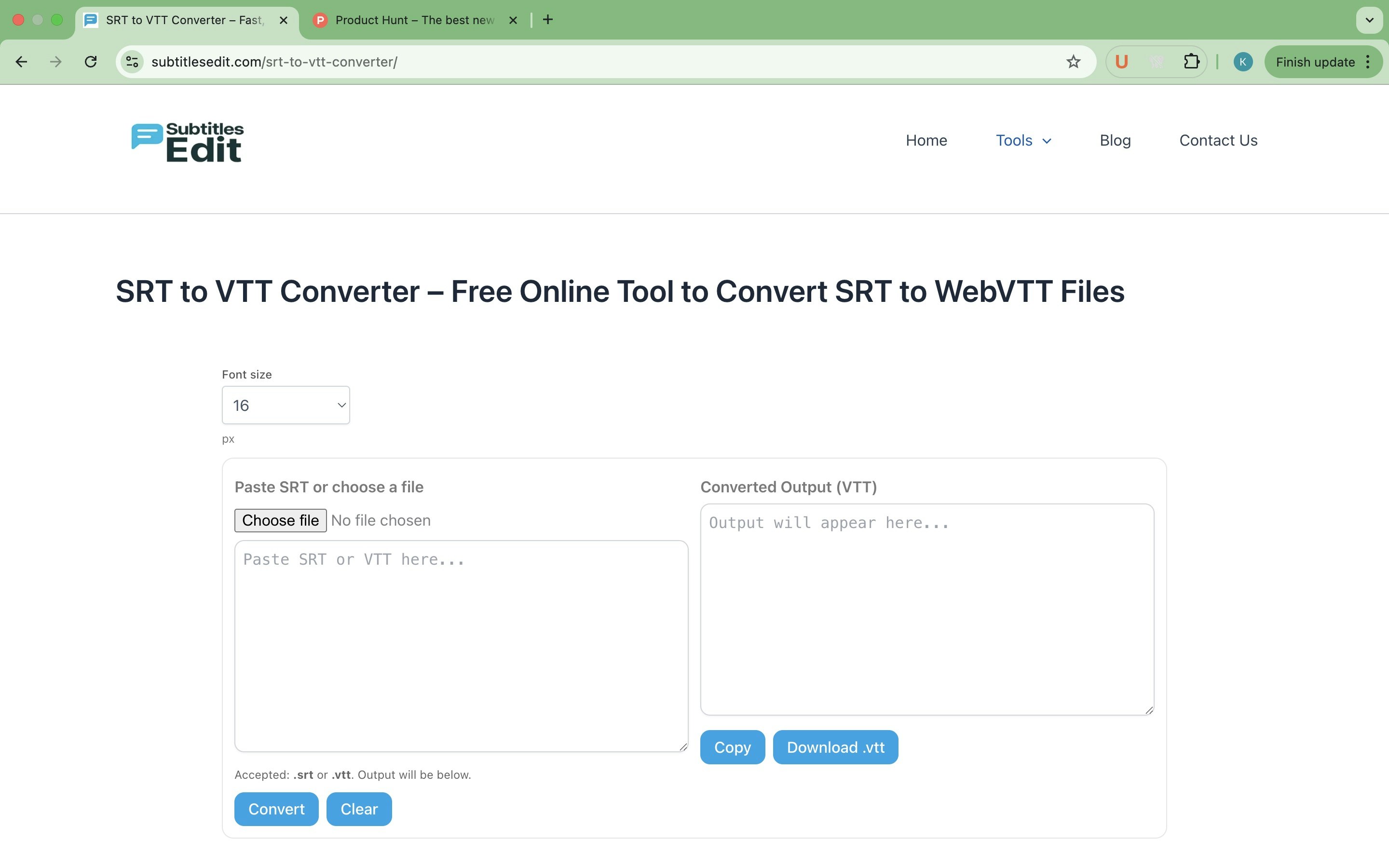Open the orange U extension icon
Screen dimensions: 1389x868
1121,62
